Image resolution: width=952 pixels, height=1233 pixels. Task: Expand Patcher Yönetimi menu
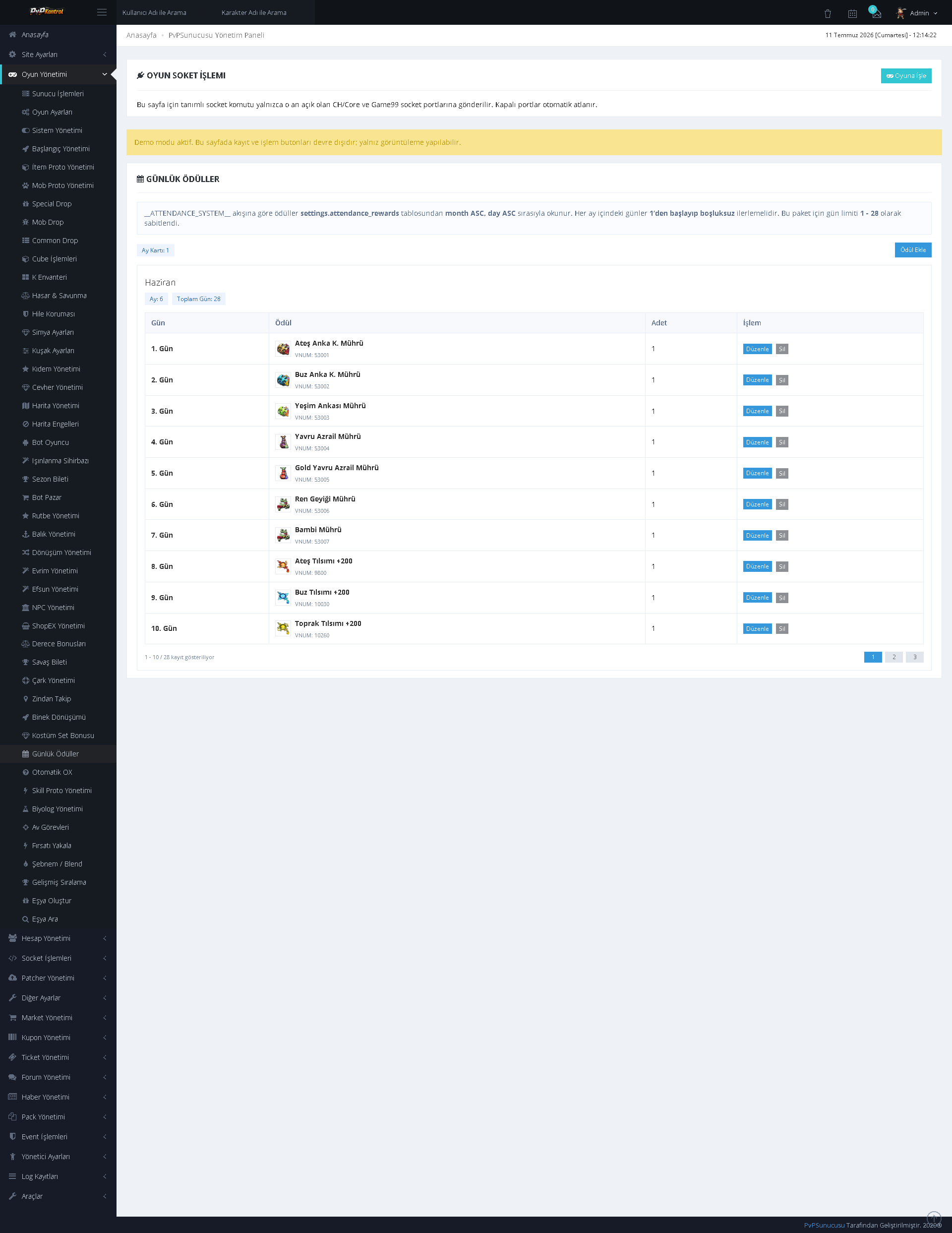pos(58,978)
